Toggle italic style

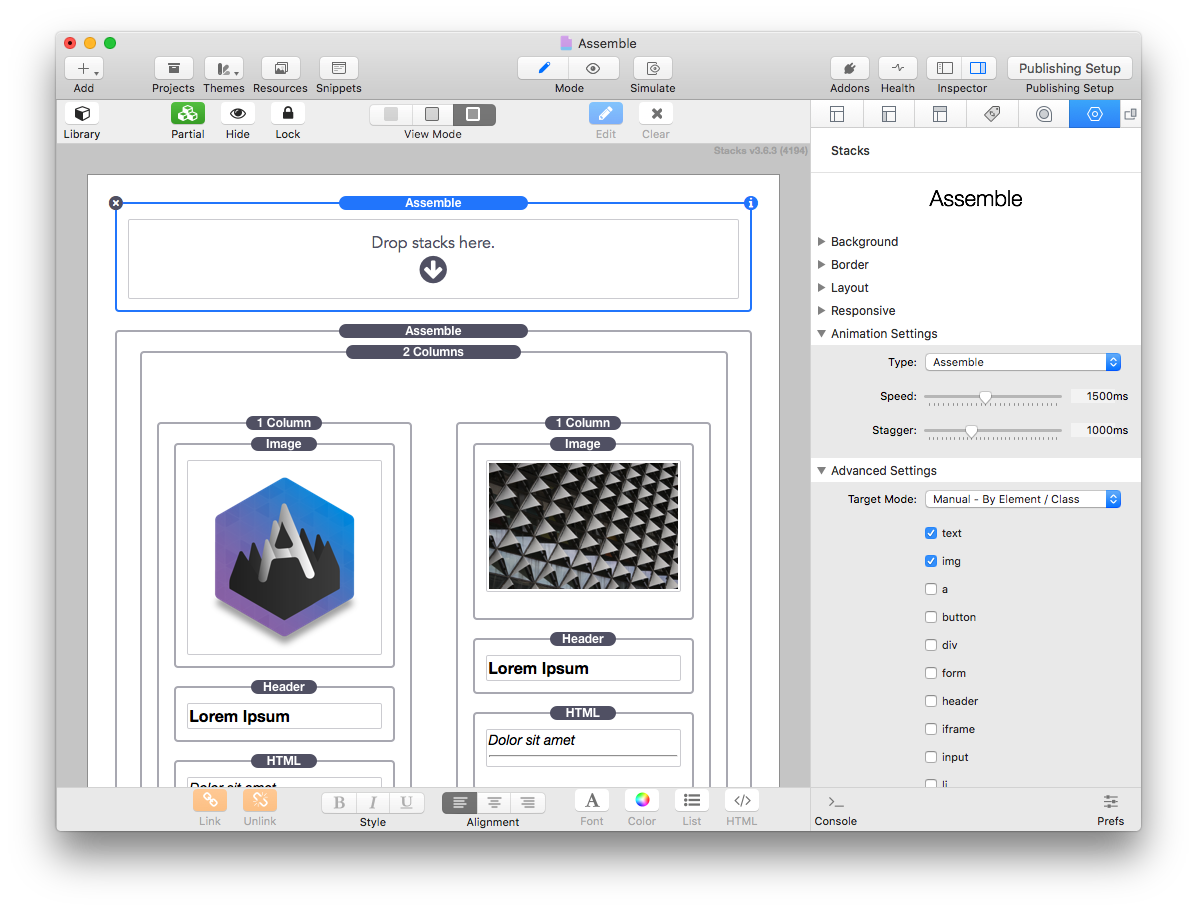click(373, 803)
